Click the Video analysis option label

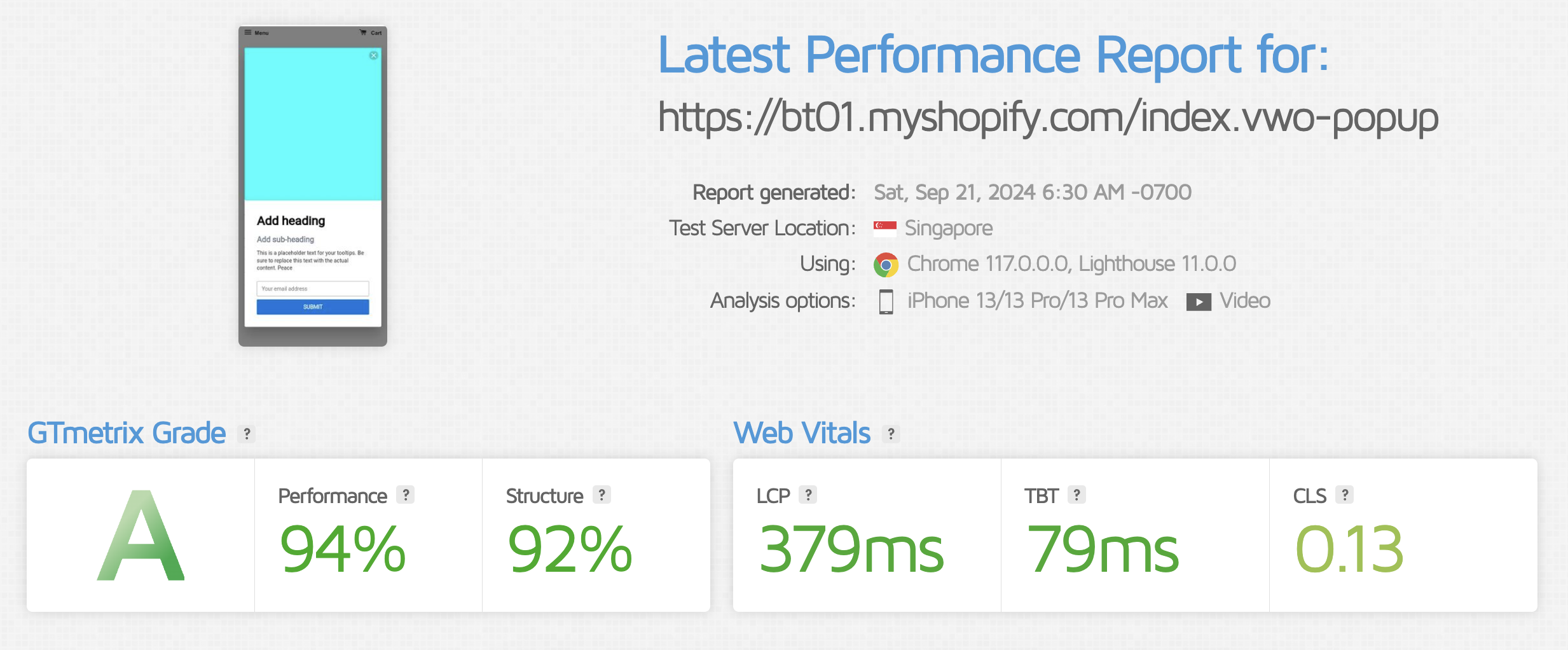coord(1245,301)
